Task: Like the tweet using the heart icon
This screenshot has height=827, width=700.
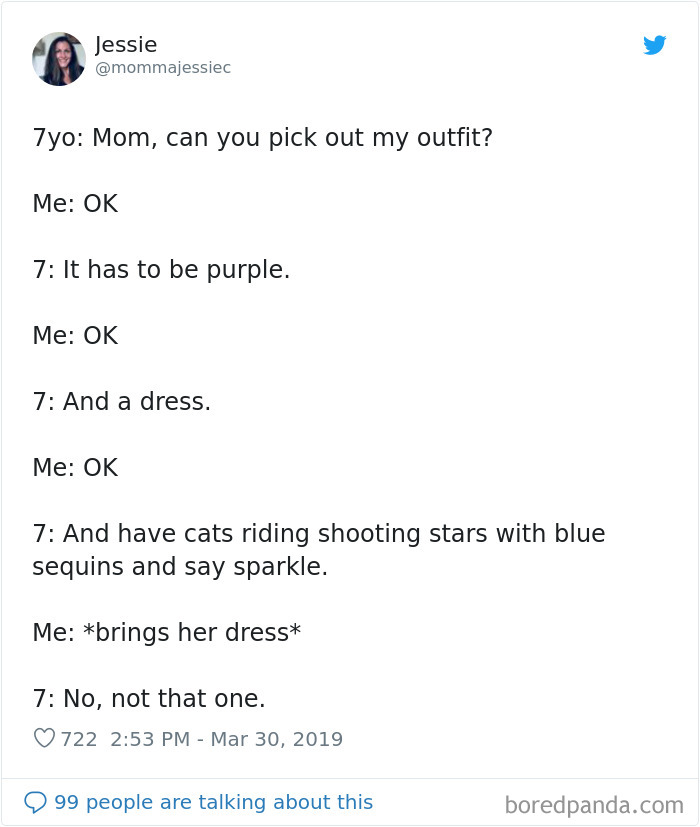Action: coord(44,738)
